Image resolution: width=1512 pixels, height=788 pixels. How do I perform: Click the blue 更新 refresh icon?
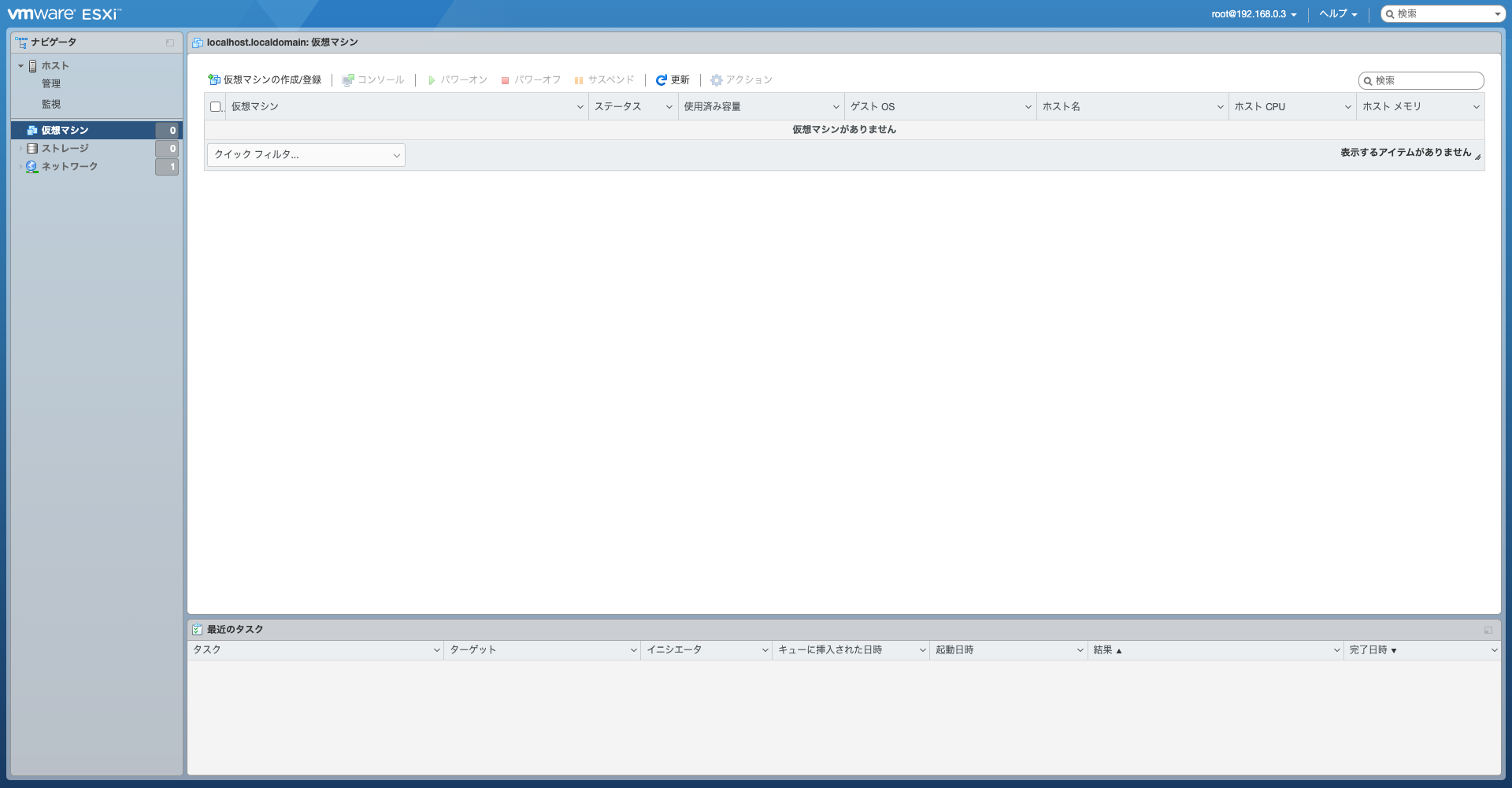tap(661, 80)
